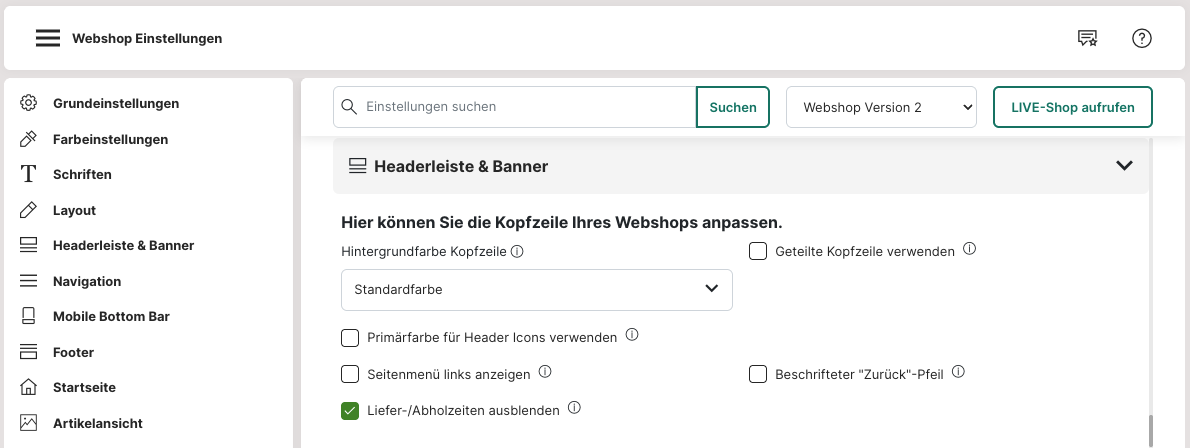Go to Mobile Bottom Bar settings
1190x448 pixels.
111,316
